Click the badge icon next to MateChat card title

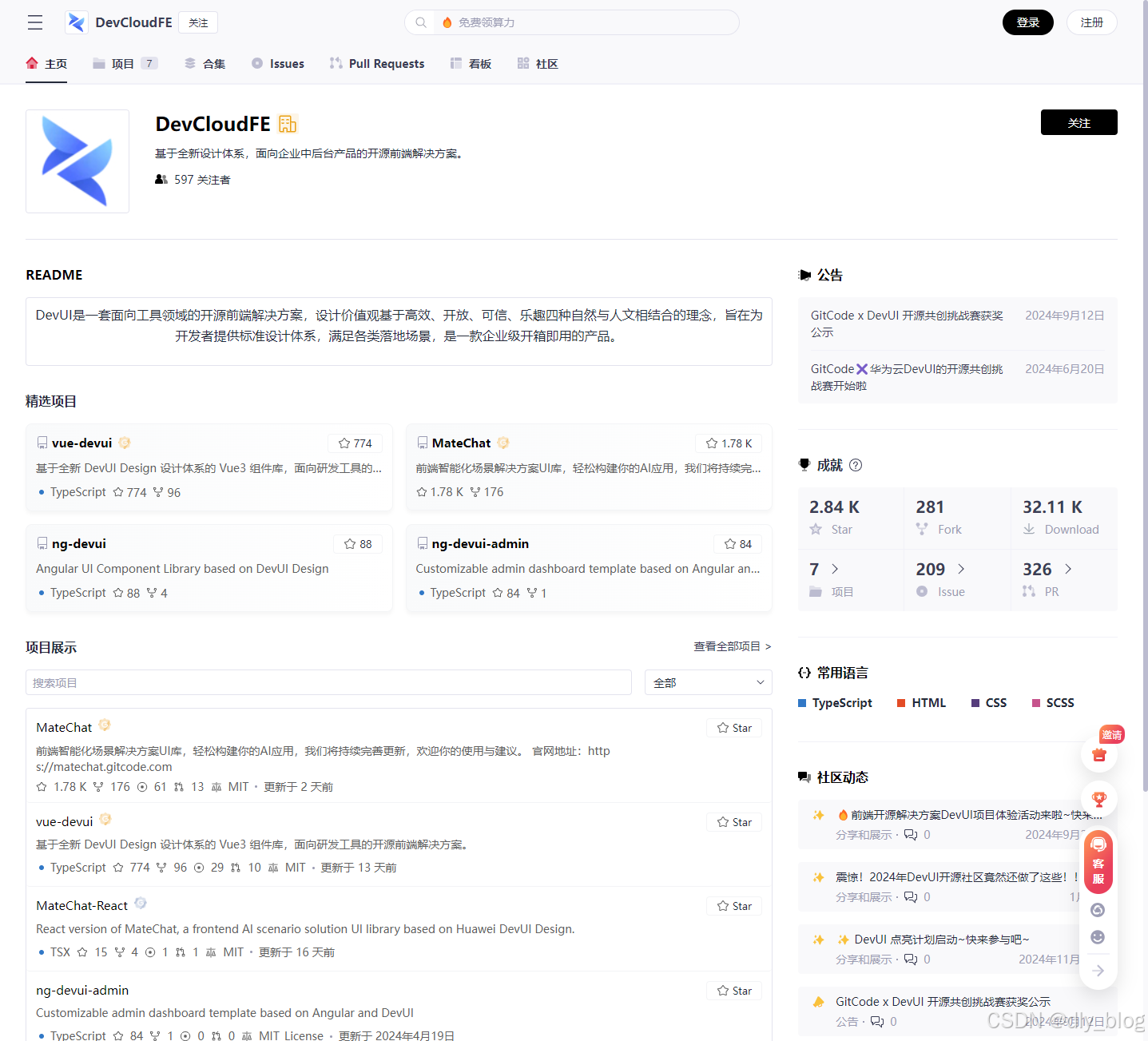click(x=502, y=443)
